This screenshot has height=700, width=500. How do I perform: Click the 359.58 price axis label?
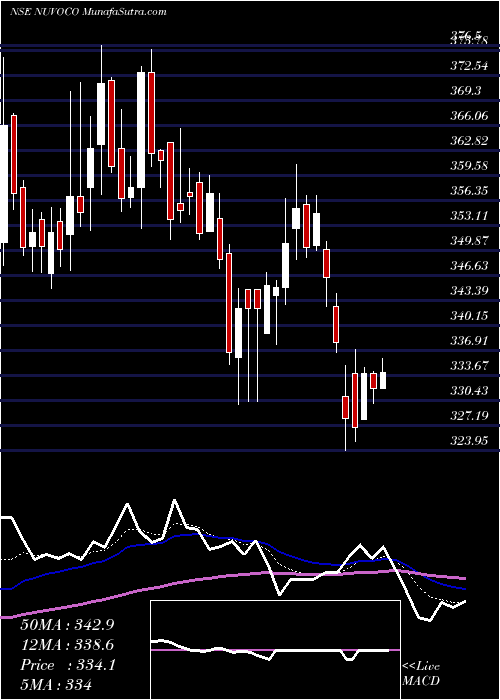click(468, 166)
